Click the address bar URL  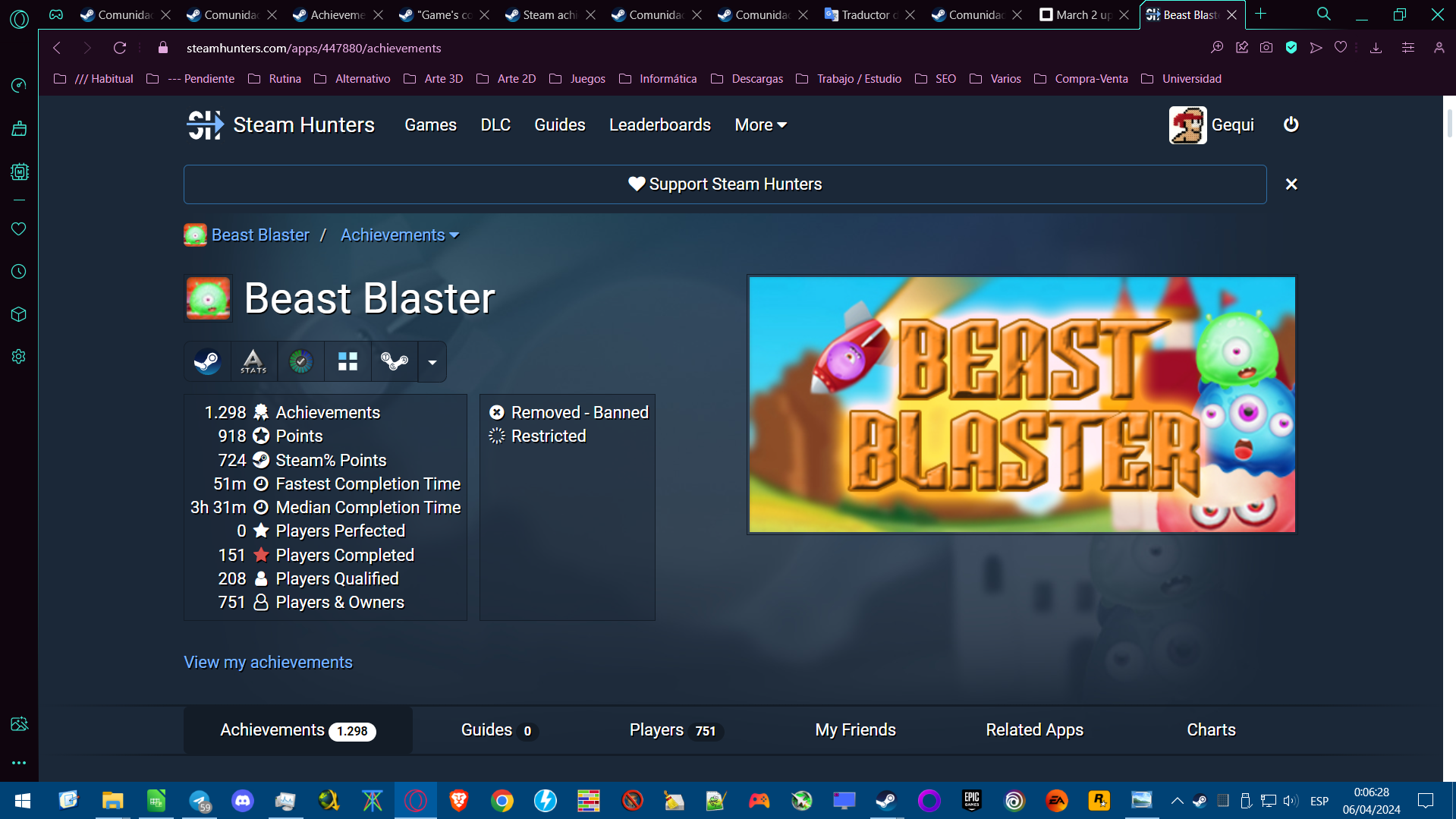pyautogui.click(x=314, y=48)
